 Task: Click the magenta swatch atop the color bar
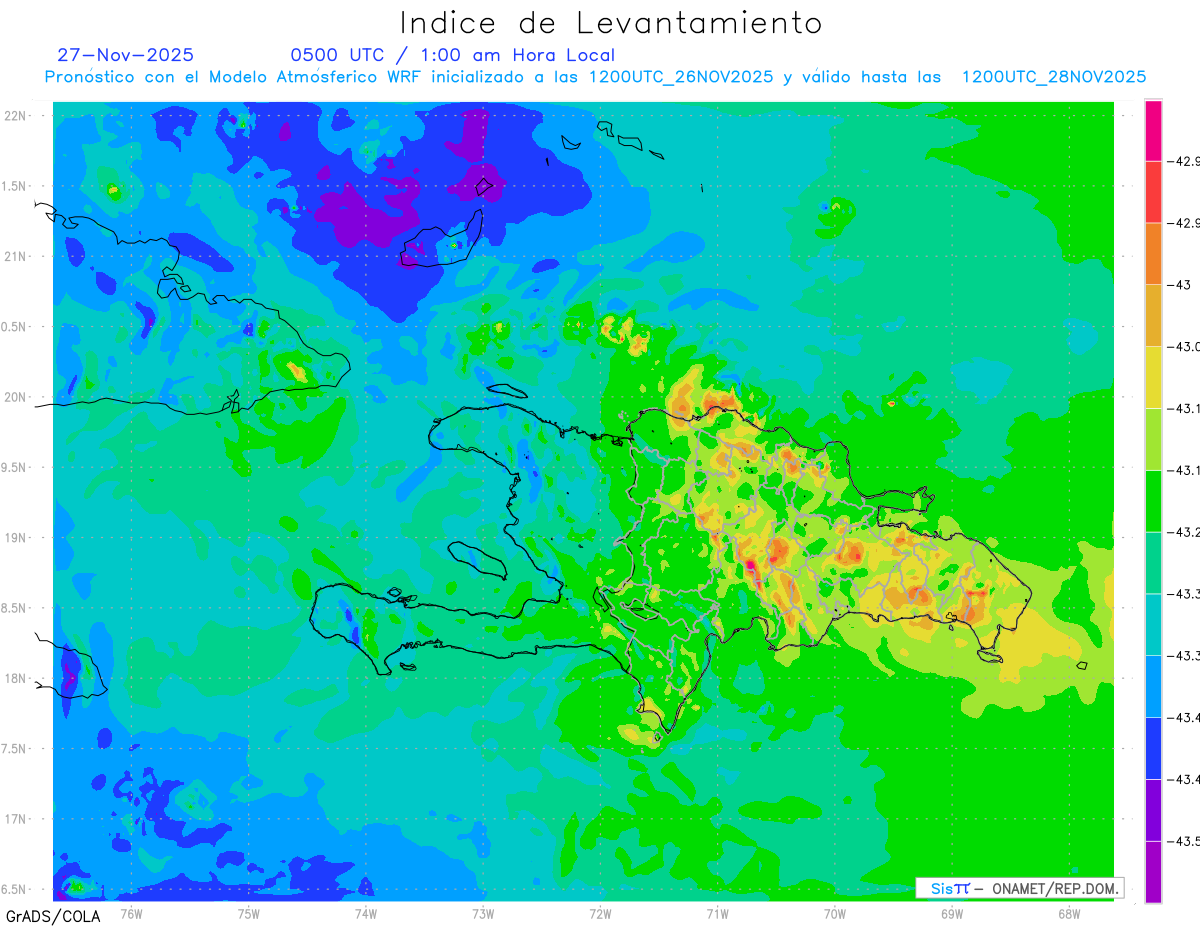[1153, 130]
